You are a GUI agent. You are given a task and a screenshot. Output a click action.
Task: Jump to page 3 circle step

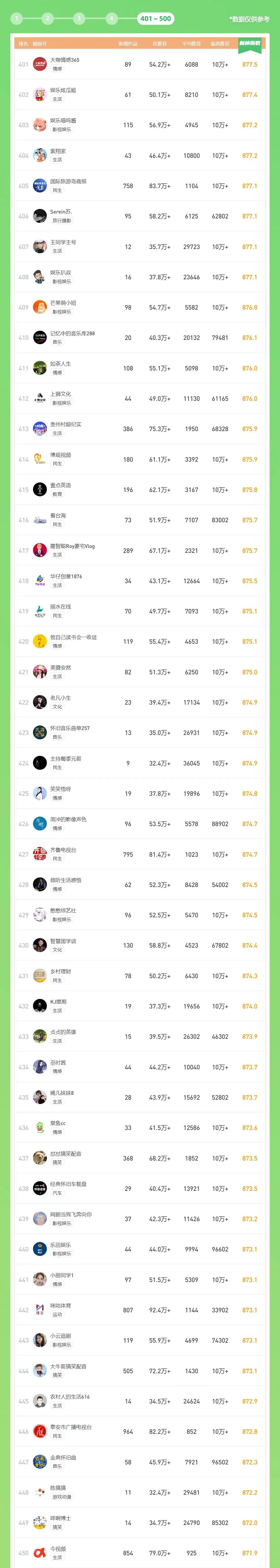pos(78,18)
